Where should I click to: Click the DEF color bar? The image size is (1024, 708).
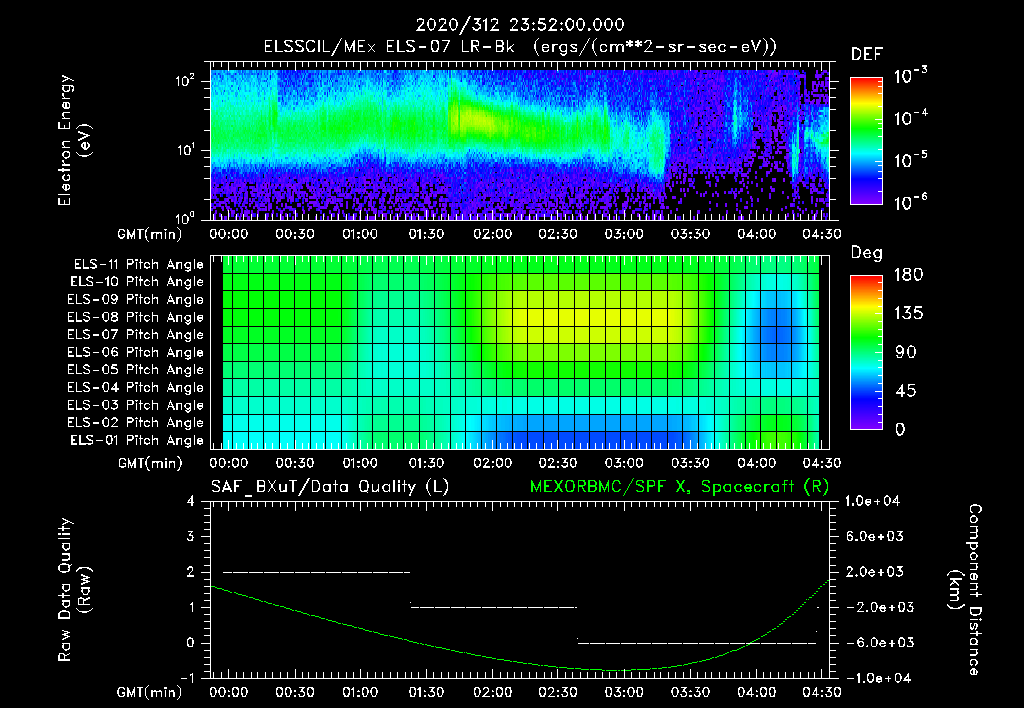[867, 141]
